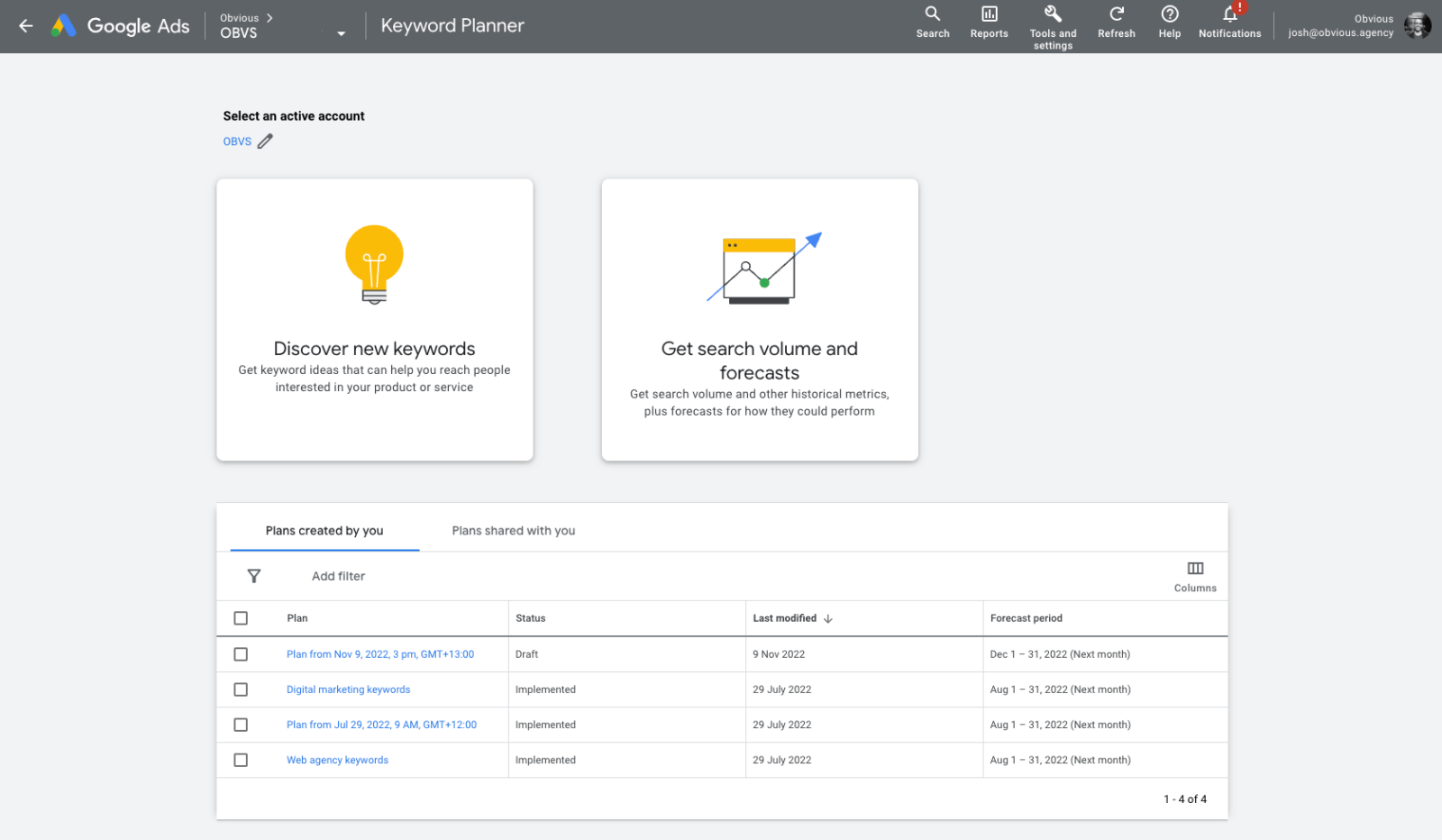Expand the OBVS account dropdown arrow
Screen dimensions: 1442x840
pyautogui.click(x=341, y=34)
